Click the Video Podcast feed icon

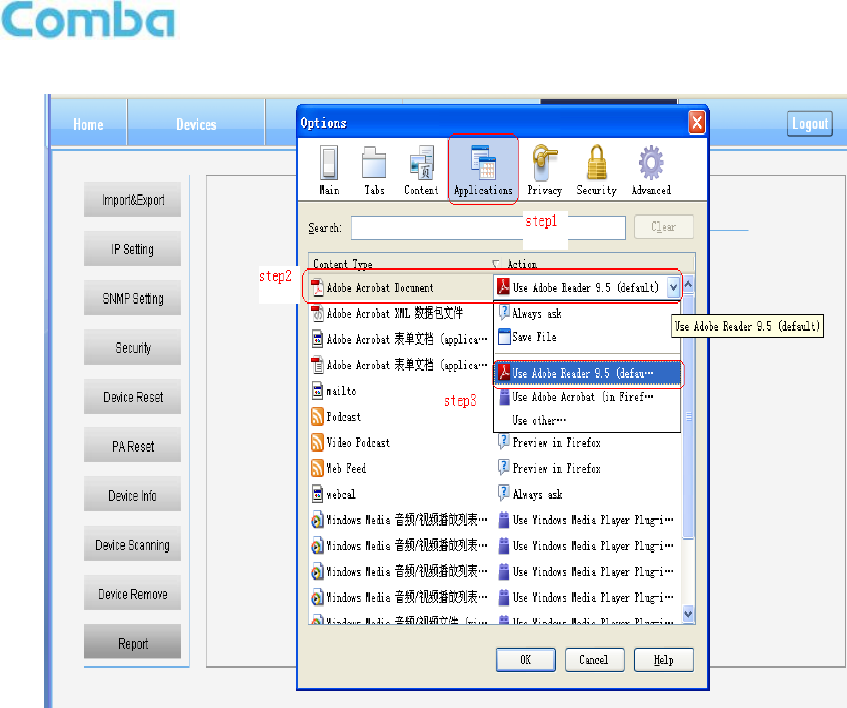point(318,442)
